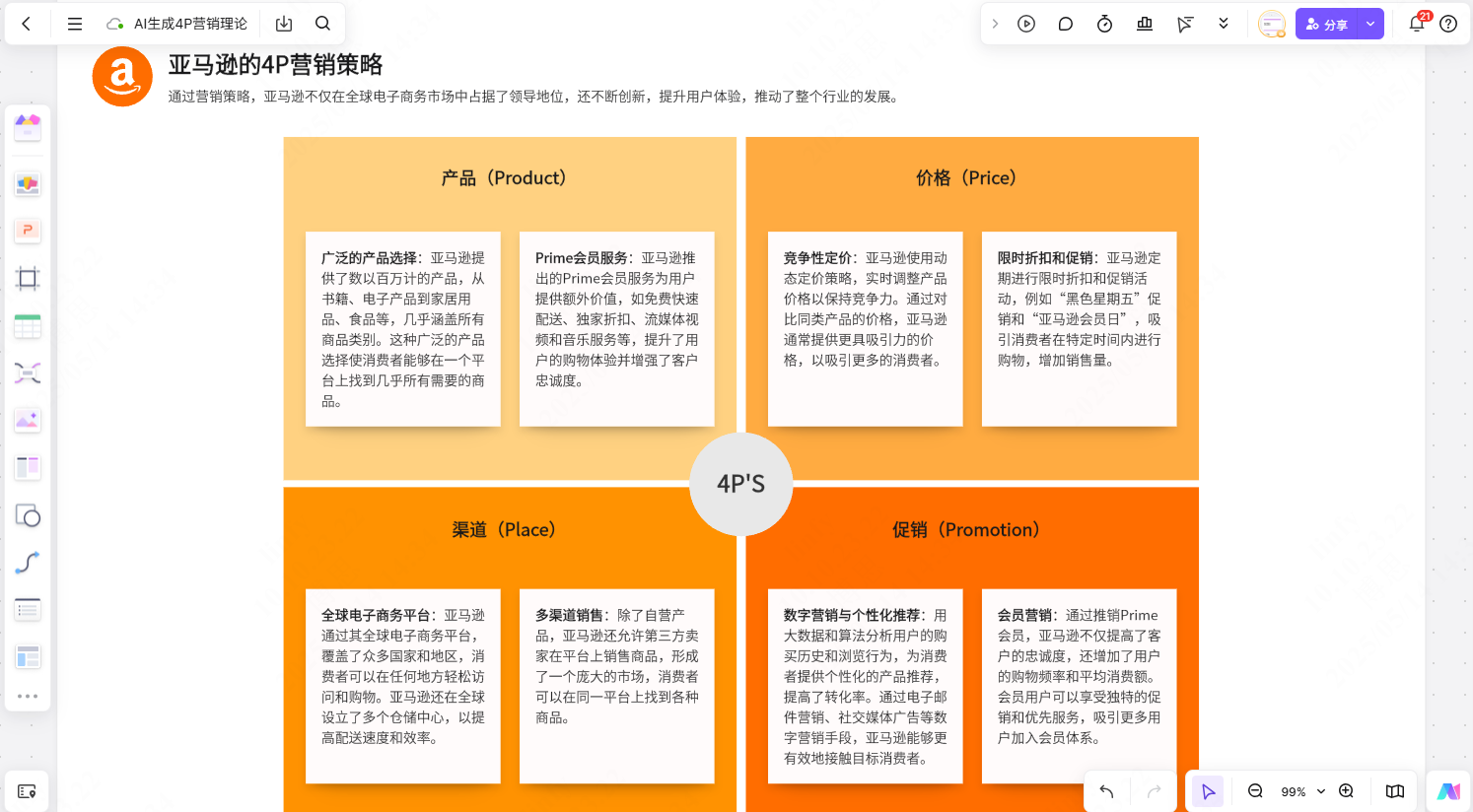1473x812 pixels.
Task: Open the template center icon in sidebar
Action: pyautogui.click(x=28, y=127)
